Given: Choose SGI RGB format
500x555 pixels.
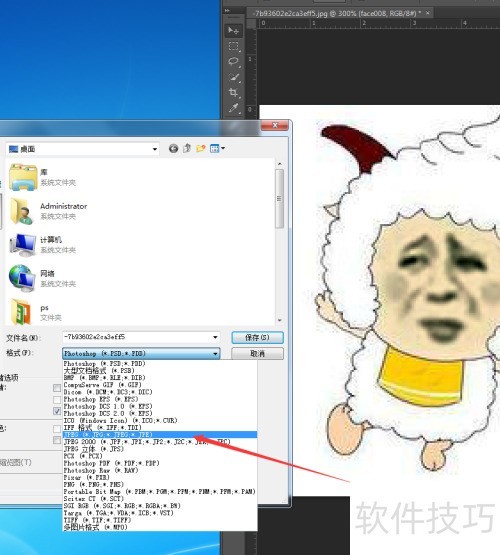Looking at the screenshot, I should tap(160, 506).
